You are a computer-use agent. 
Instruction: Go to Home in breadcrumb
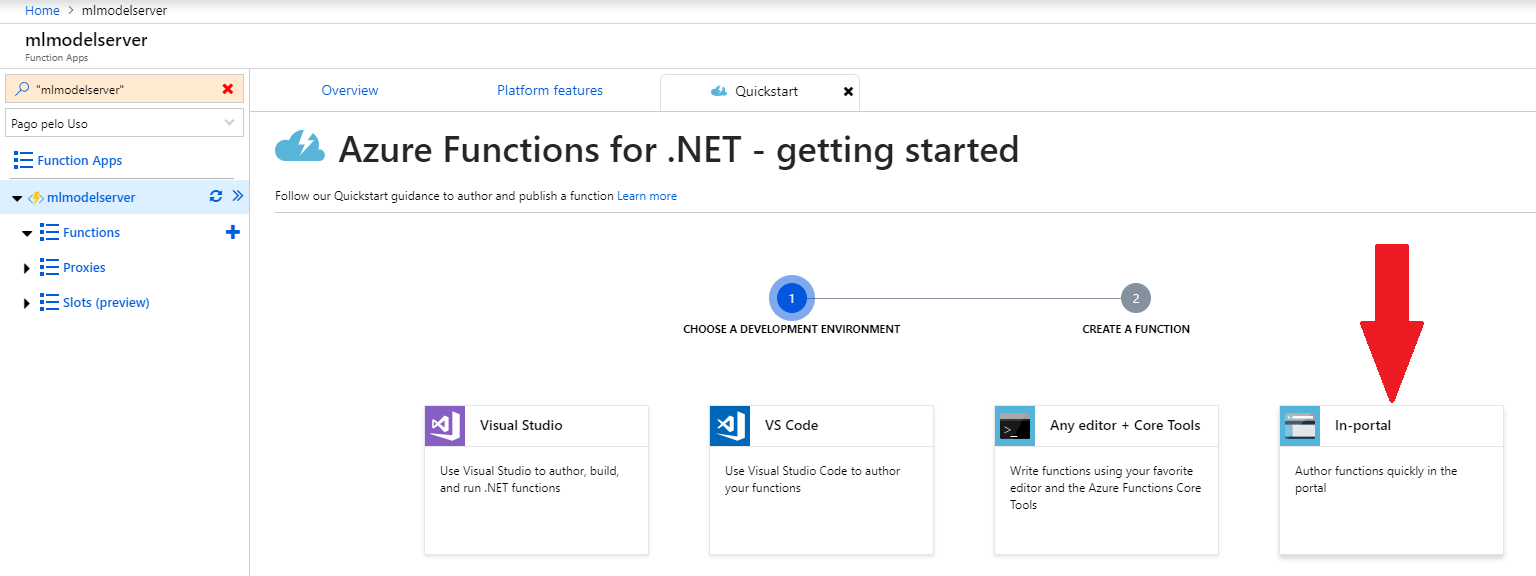pos(41,10)
